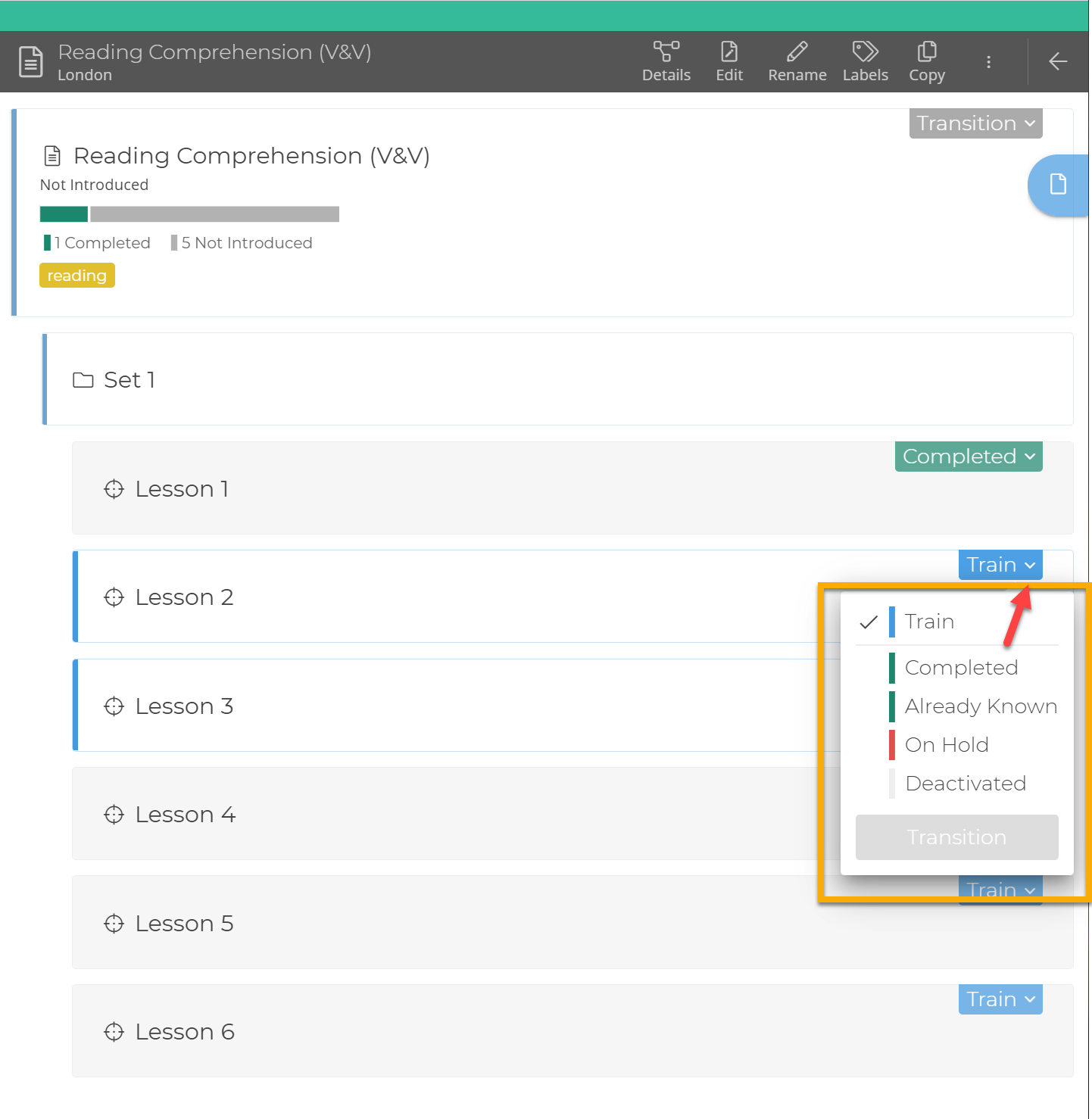This screenshot has height=1119, width=1092.
Task: Click the Rename pencil icon
Action: [797, 61]
